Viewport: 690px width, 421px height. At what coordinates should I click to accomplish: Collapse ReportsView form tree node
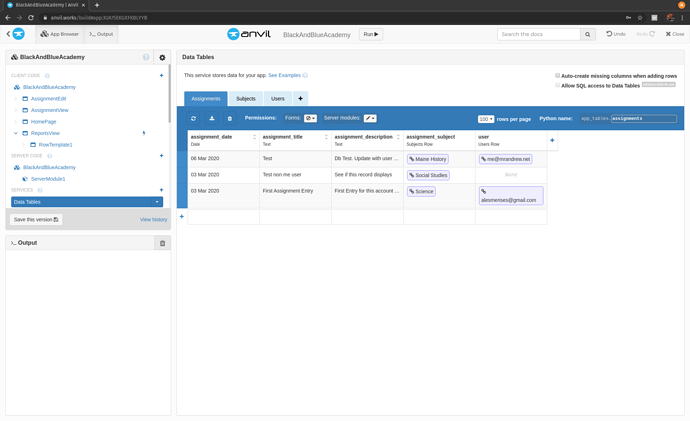pos(16,133)
